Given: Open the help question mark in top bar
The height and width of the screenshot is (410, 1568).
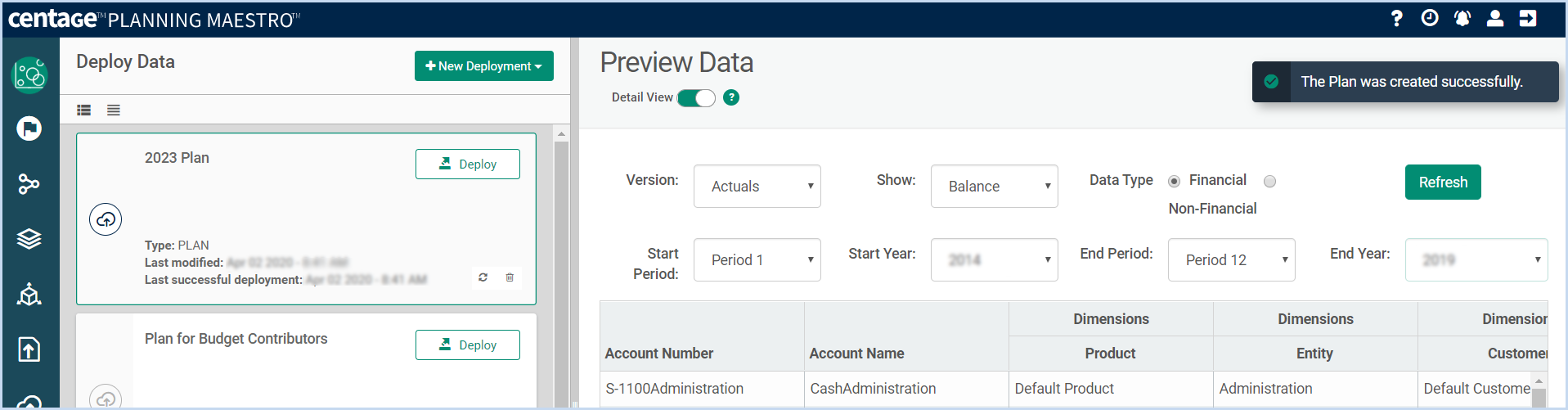Looking at the screenshot, I should tap(1397, 18).
